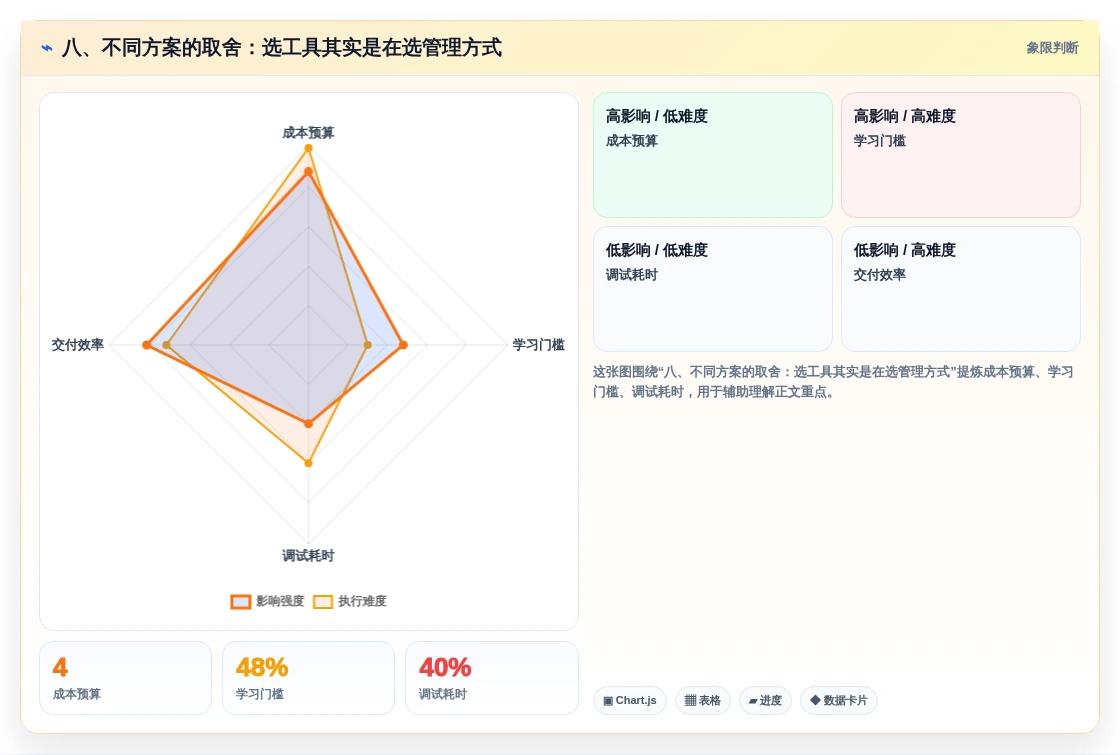Viewport: 1120px width, 755px height.
Task: Click 成本预算 text in the green quadrant
Action: click(x=631, y=141)
